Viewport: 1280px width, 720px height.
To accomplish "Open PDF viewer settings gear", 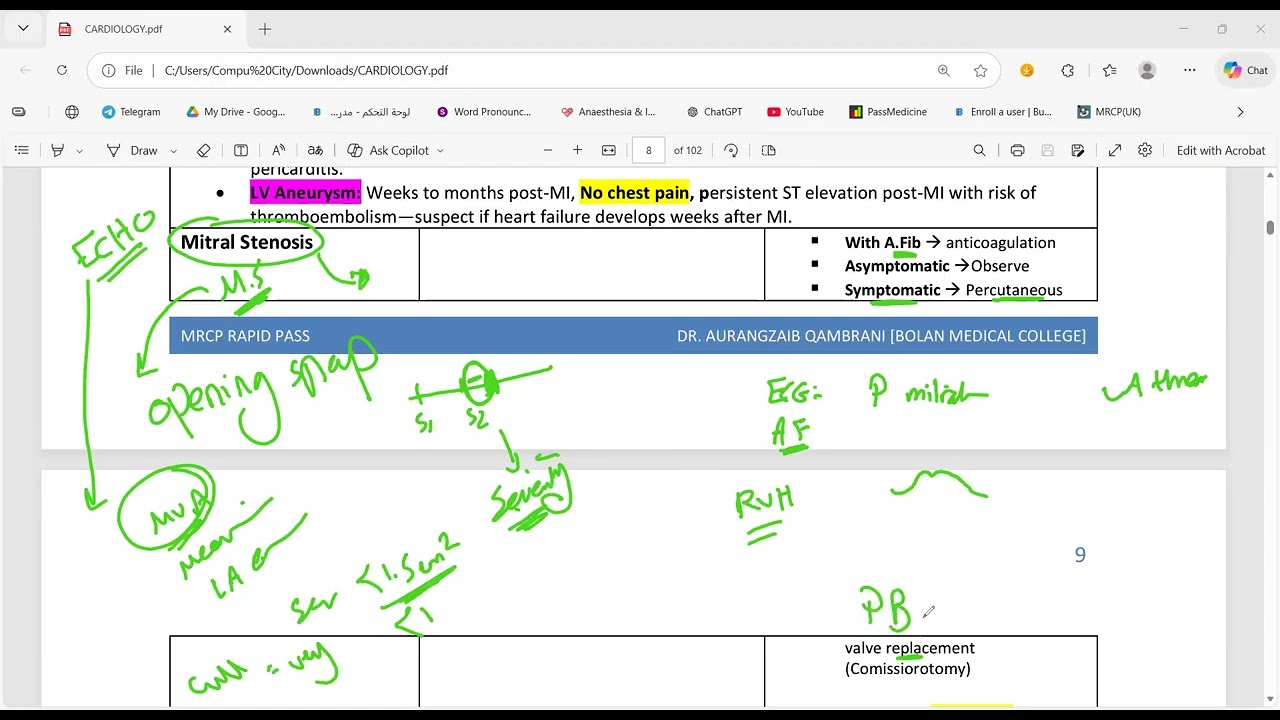I will tap(1145, 150).
